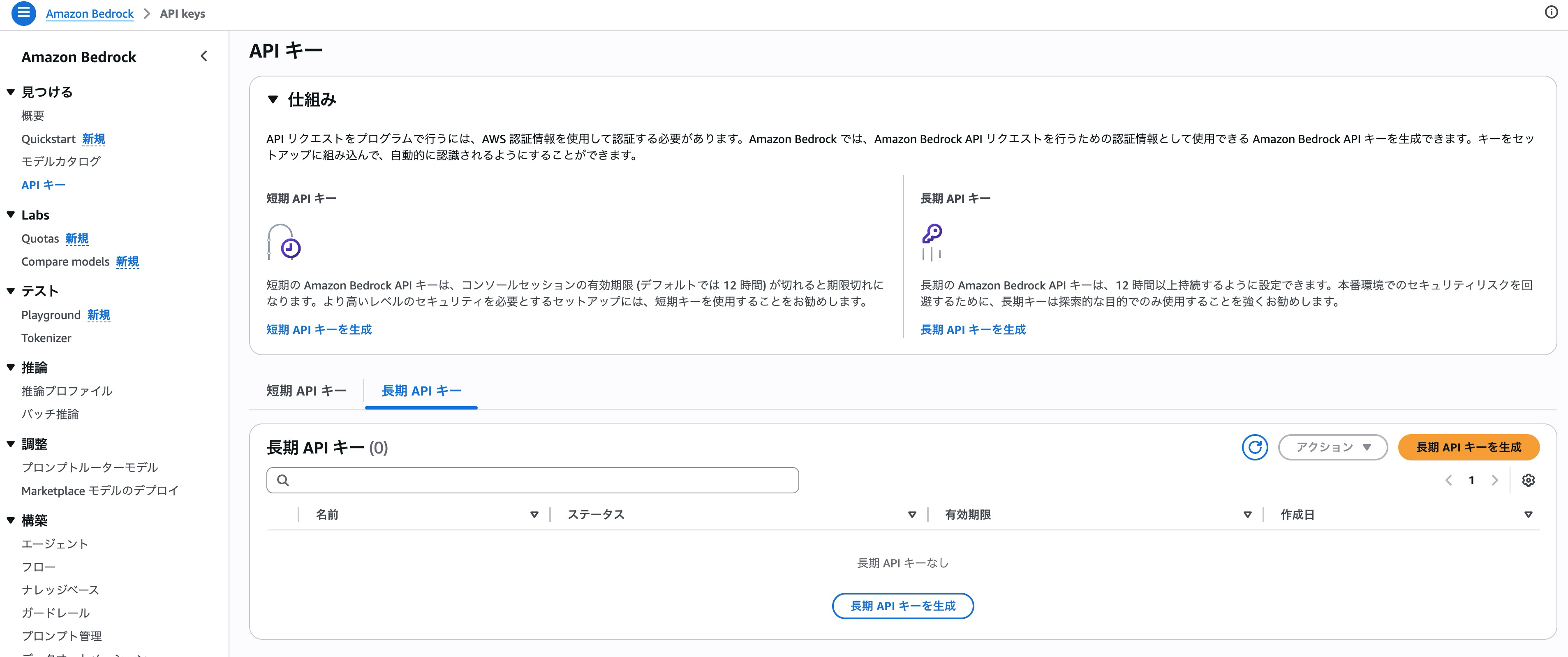Click the magnifier icon in the search field
Screen dimensions: 1568x657
coord(284,480)
